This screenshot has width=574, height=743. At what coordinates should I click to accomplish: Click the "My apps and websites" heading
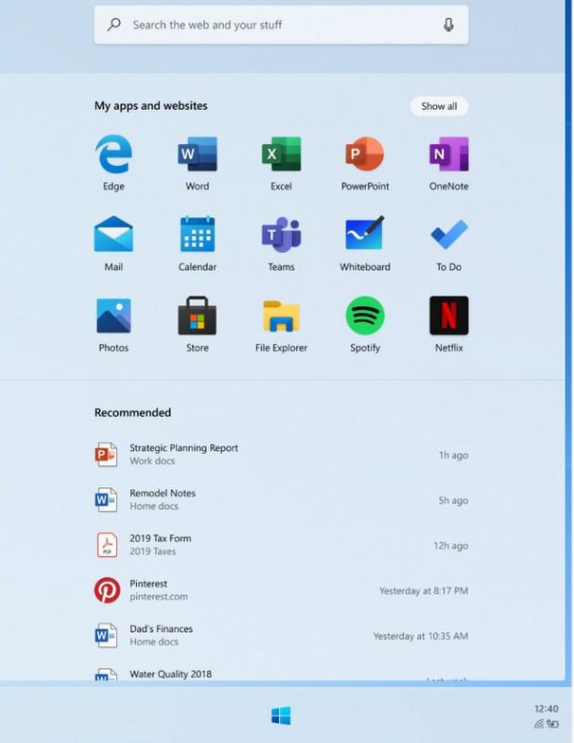(x=151, y=106)
